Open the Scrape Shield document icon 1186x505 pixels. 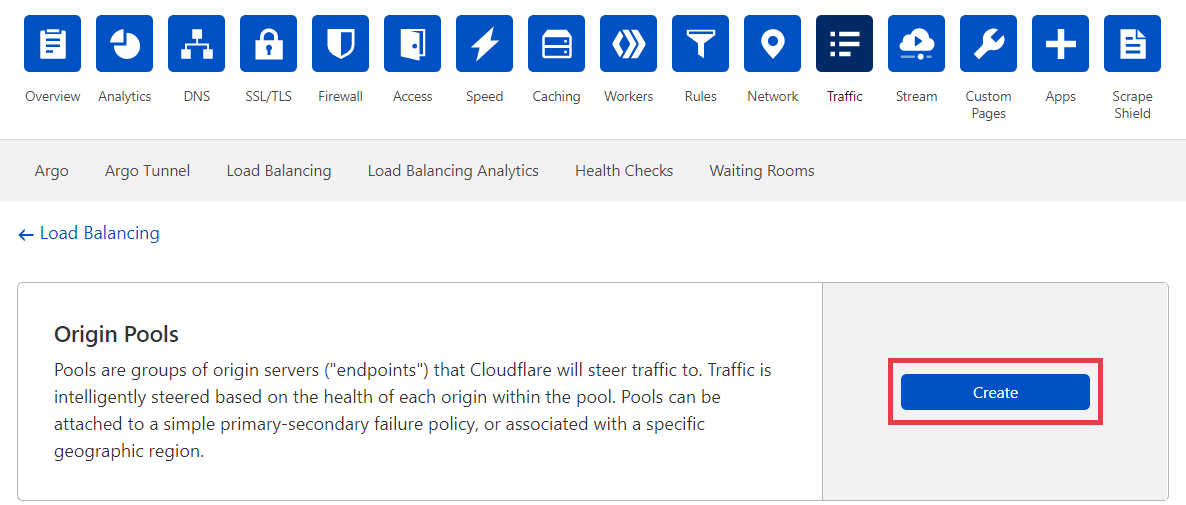pyautogui.click(x=1132, y=44)
